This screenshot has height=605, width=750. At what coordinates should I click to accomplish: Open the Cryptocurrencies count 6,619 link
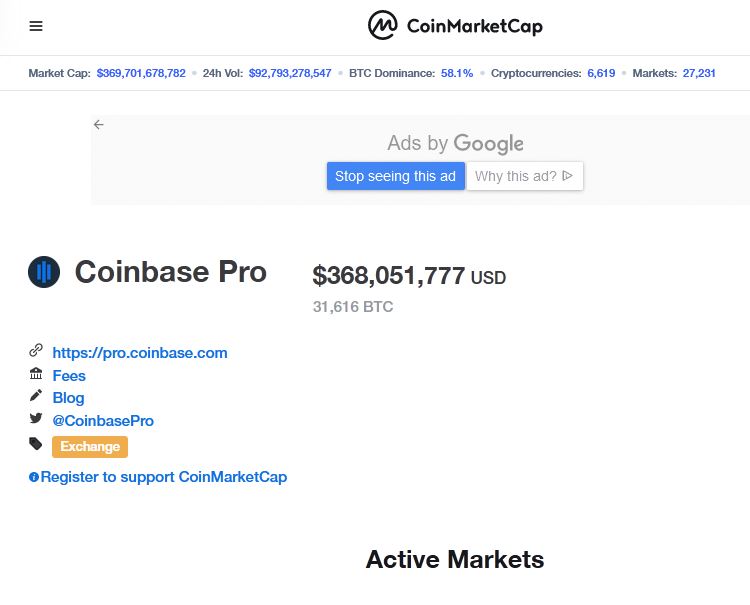601,74
